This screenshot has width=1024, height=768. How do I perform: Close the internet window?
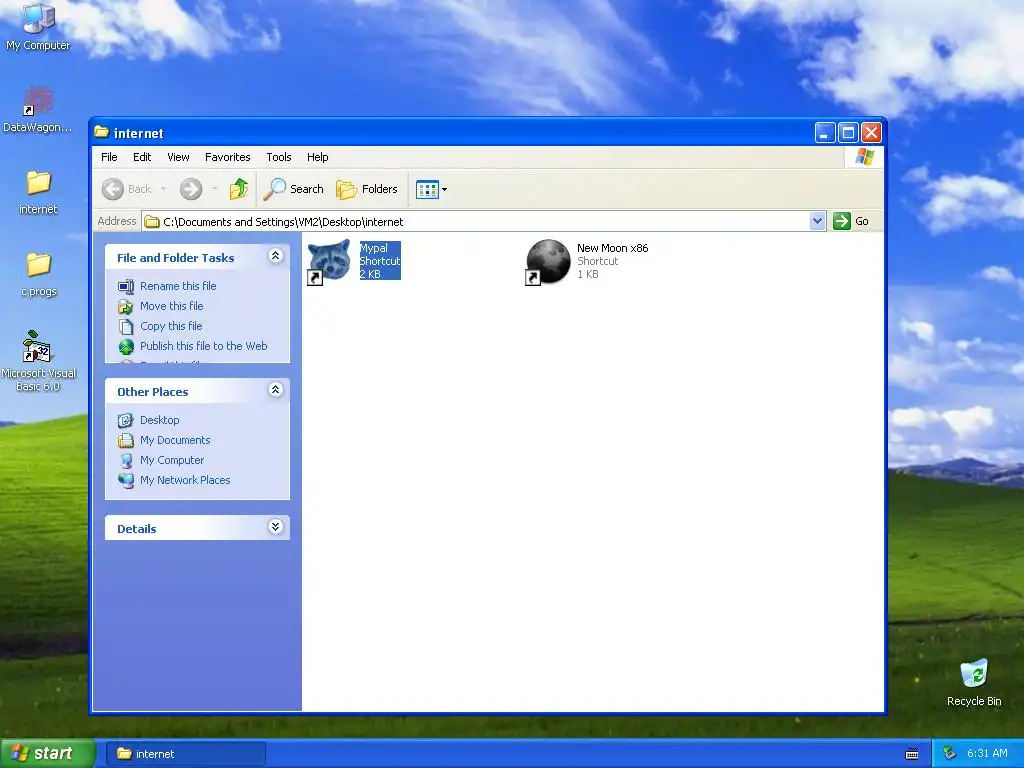tap(871, 133)
